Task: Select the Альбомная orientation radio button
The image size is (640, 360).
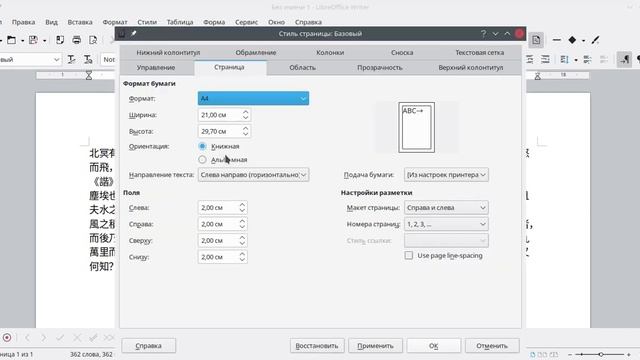Action: tap(202, 160)
